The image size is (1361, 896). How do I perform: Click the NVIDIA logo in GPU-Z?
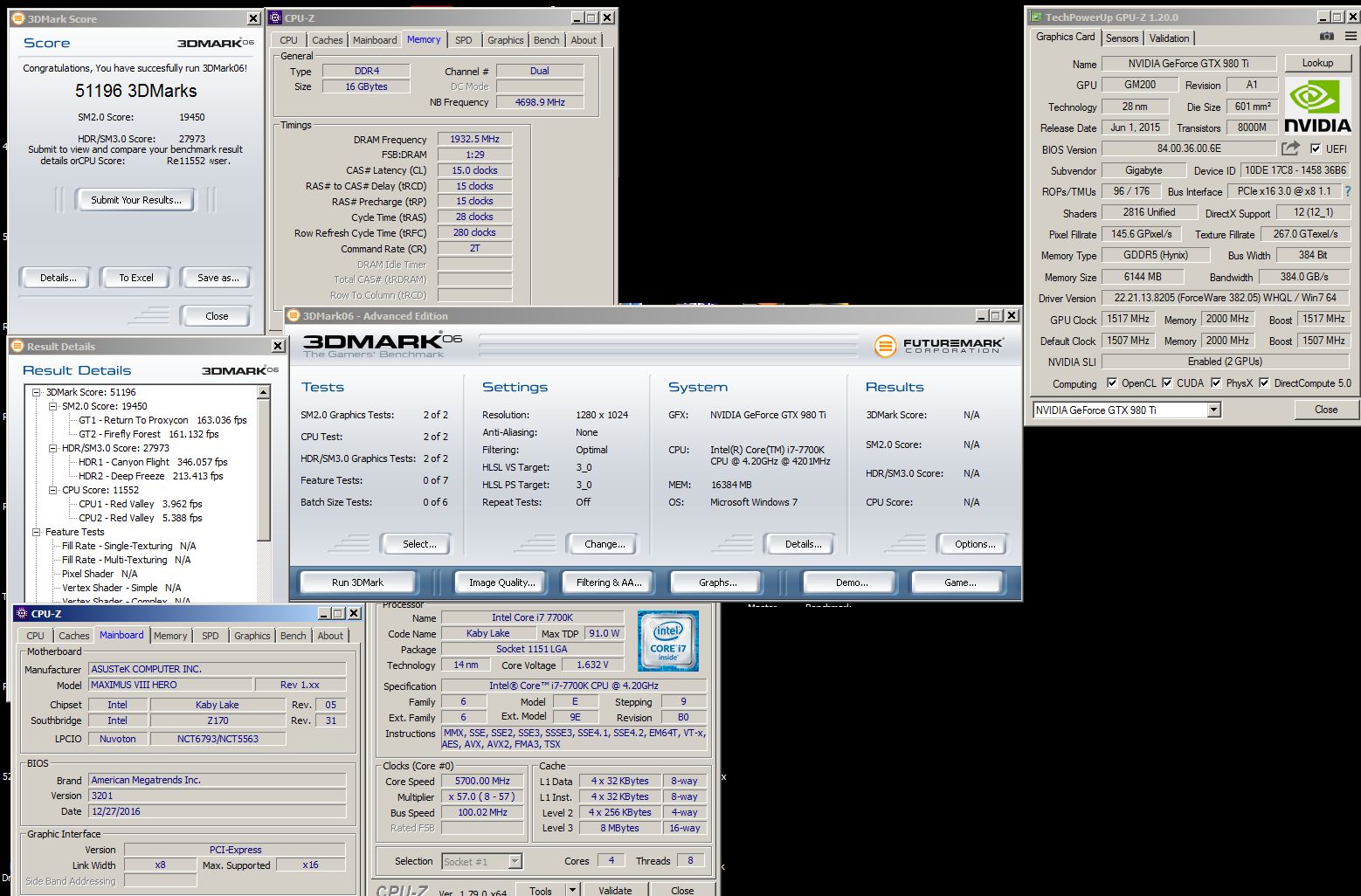[1317, 106]
